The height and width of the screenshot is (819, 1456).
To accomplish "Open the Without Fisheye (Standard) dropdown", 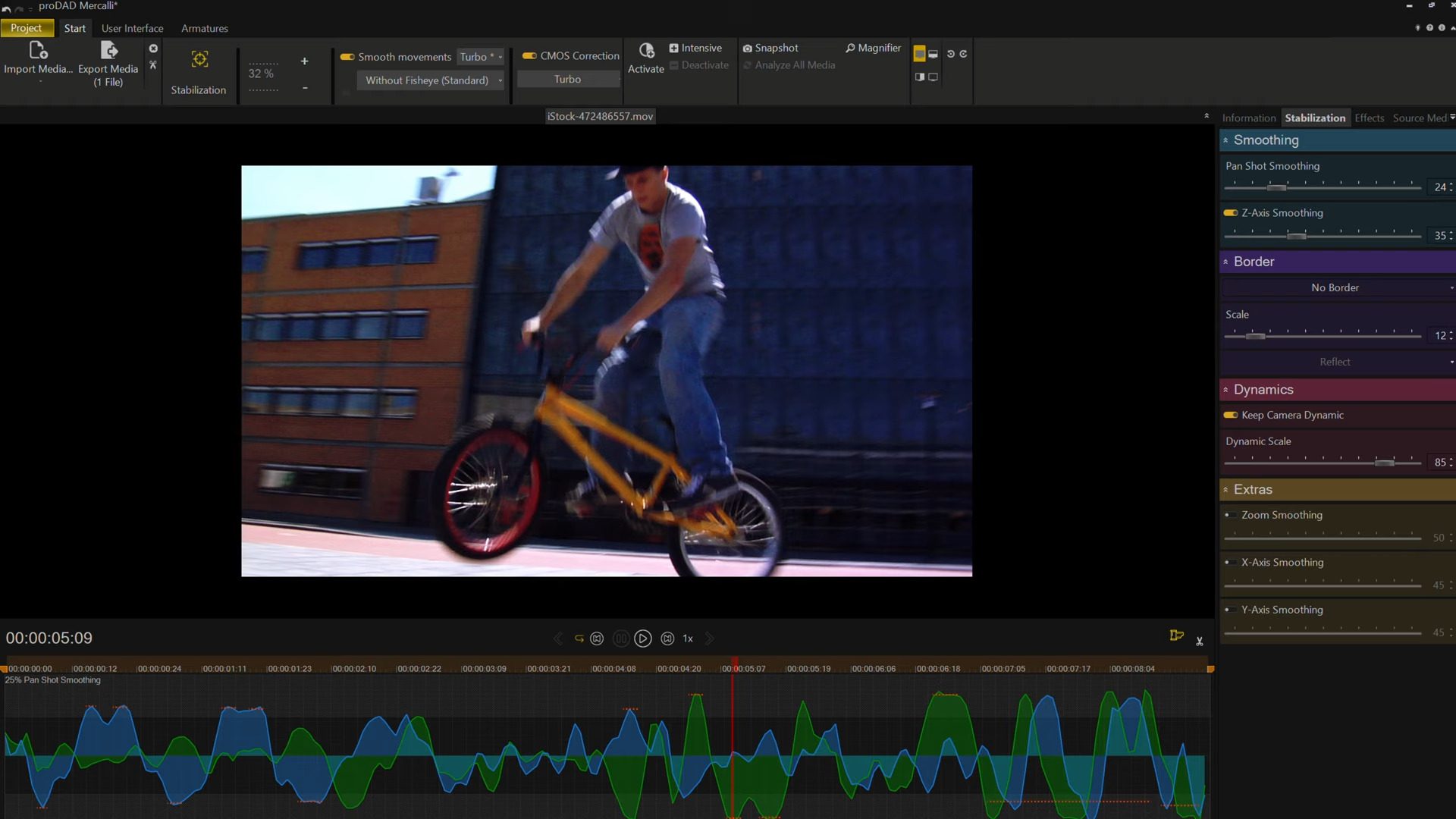I will click(429, 80).
